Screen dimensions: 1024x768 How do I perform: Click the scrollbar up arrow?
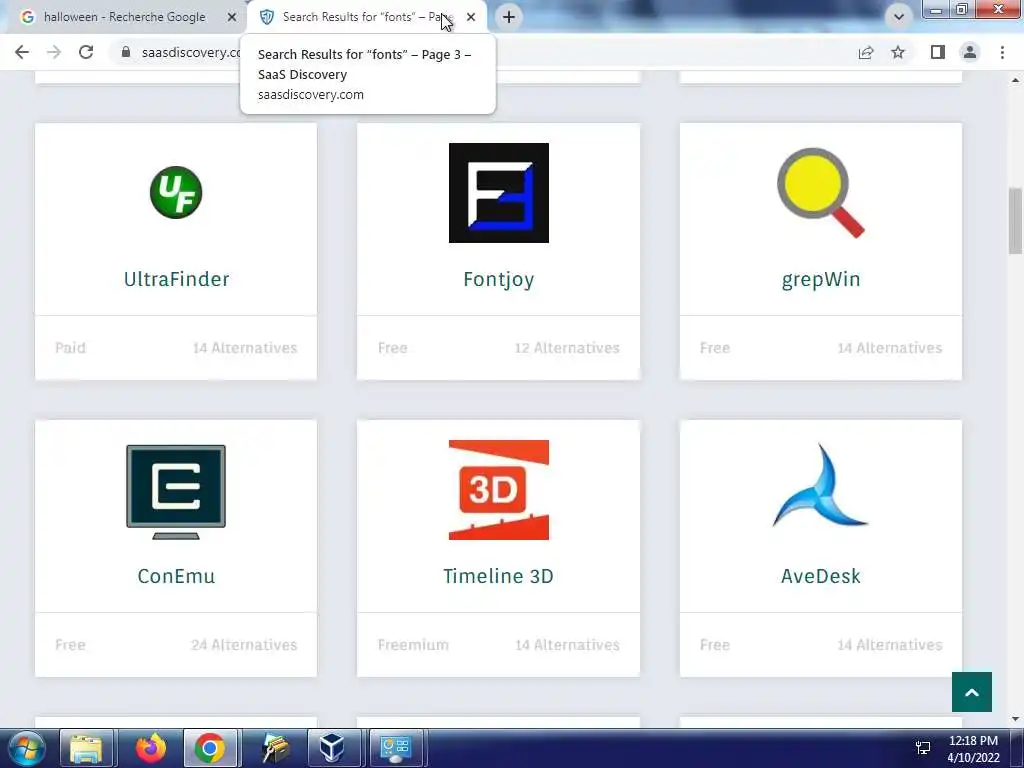click(1015, 80)
